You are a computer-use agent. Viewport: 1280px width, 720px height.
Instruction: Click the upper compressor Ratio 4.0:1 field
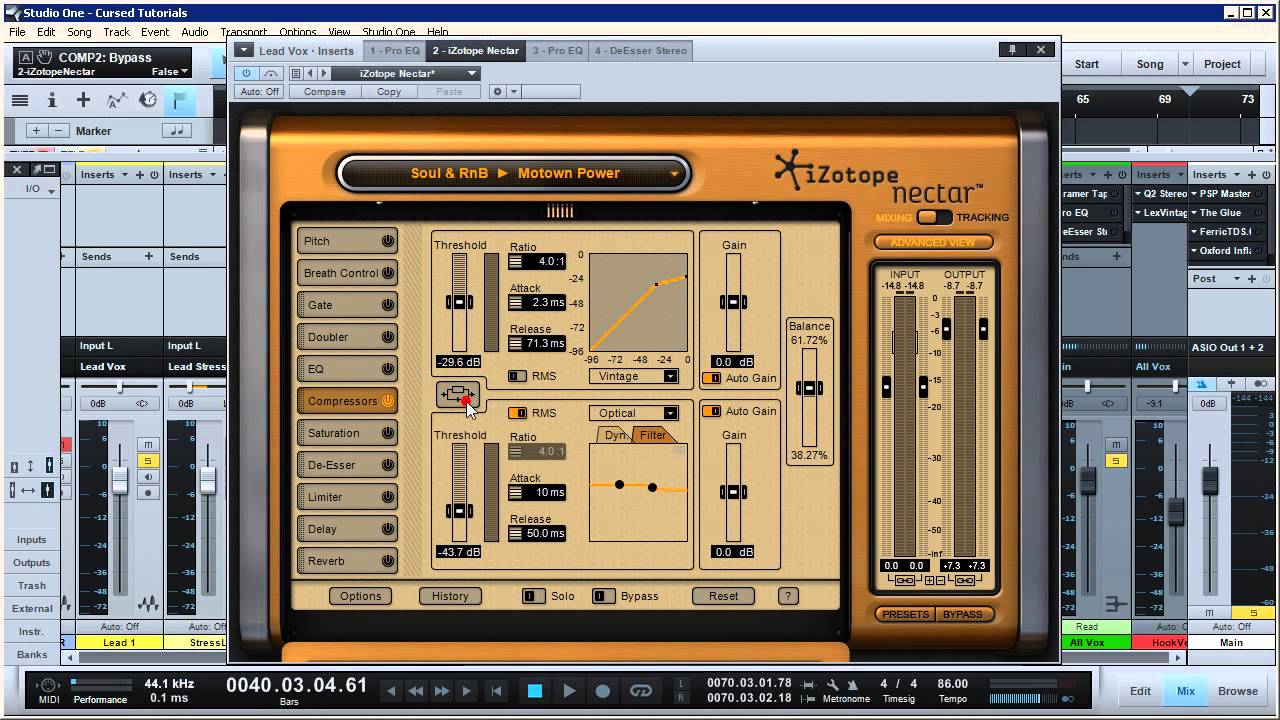coord(537,261)
